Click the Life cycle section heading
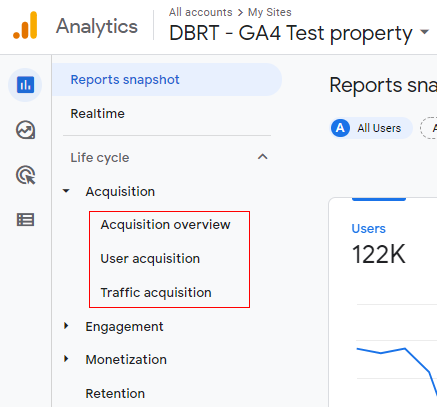437x407 pixels. (100, 157)
